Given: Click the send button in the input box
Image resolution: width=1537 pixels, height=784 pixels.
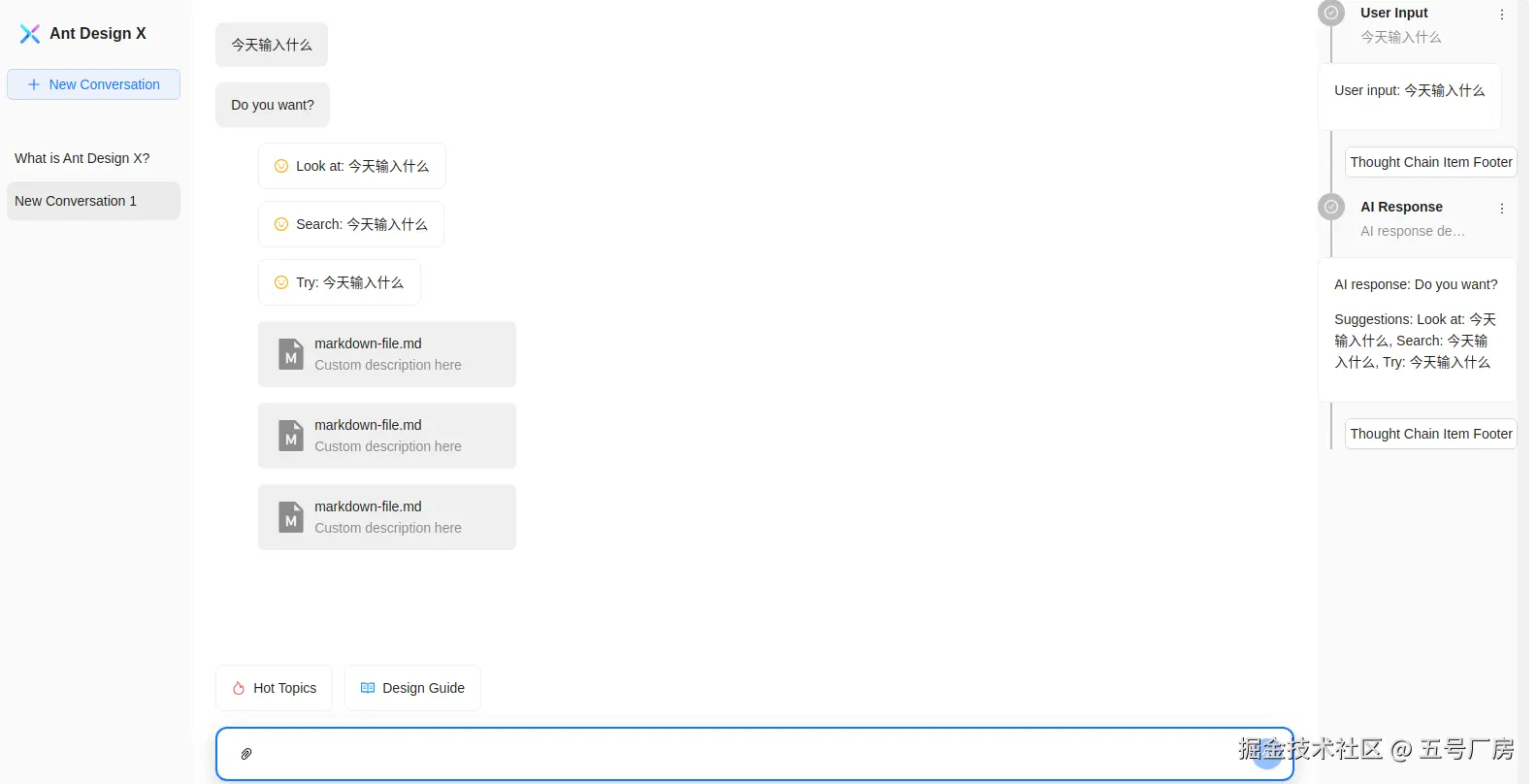Looking at the screenshot, I should click(x=1267, y=754).
